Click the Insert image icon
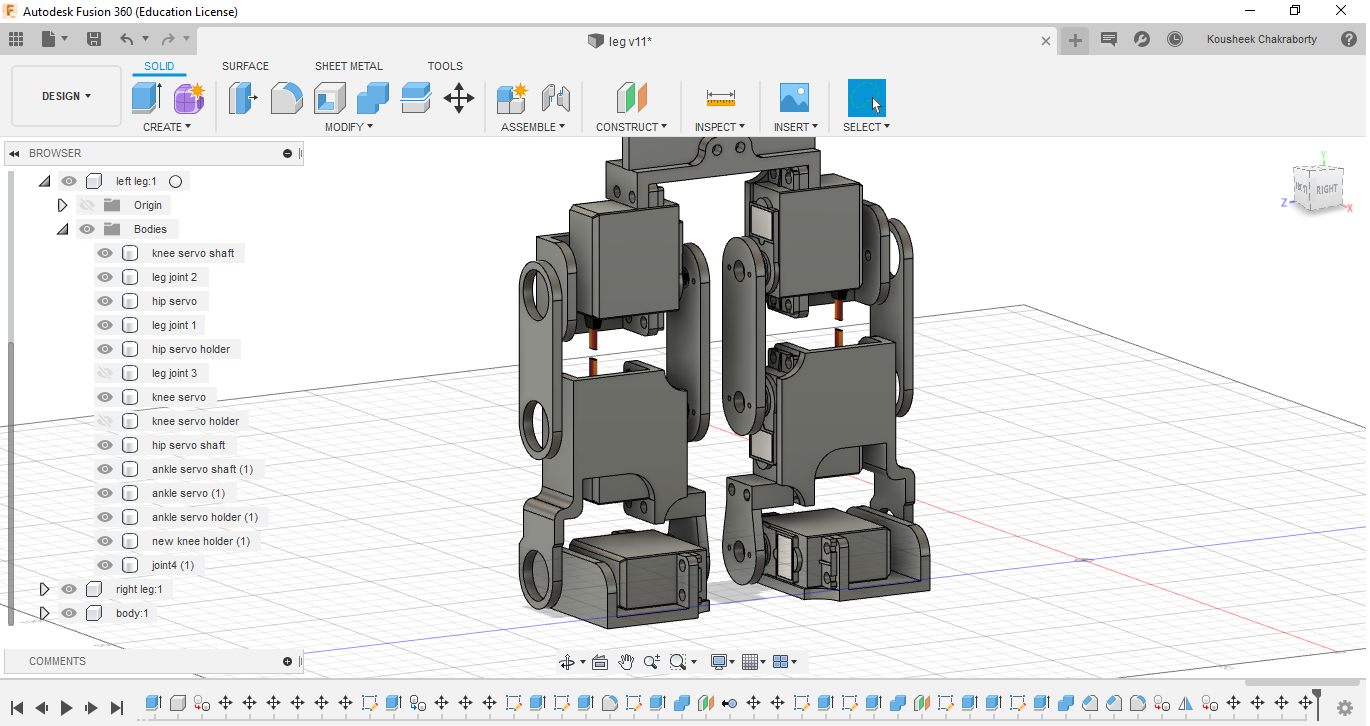Image resolution: width=1370 pixels, height=726 pixels. pyautogui.click(x=794, y=98)
